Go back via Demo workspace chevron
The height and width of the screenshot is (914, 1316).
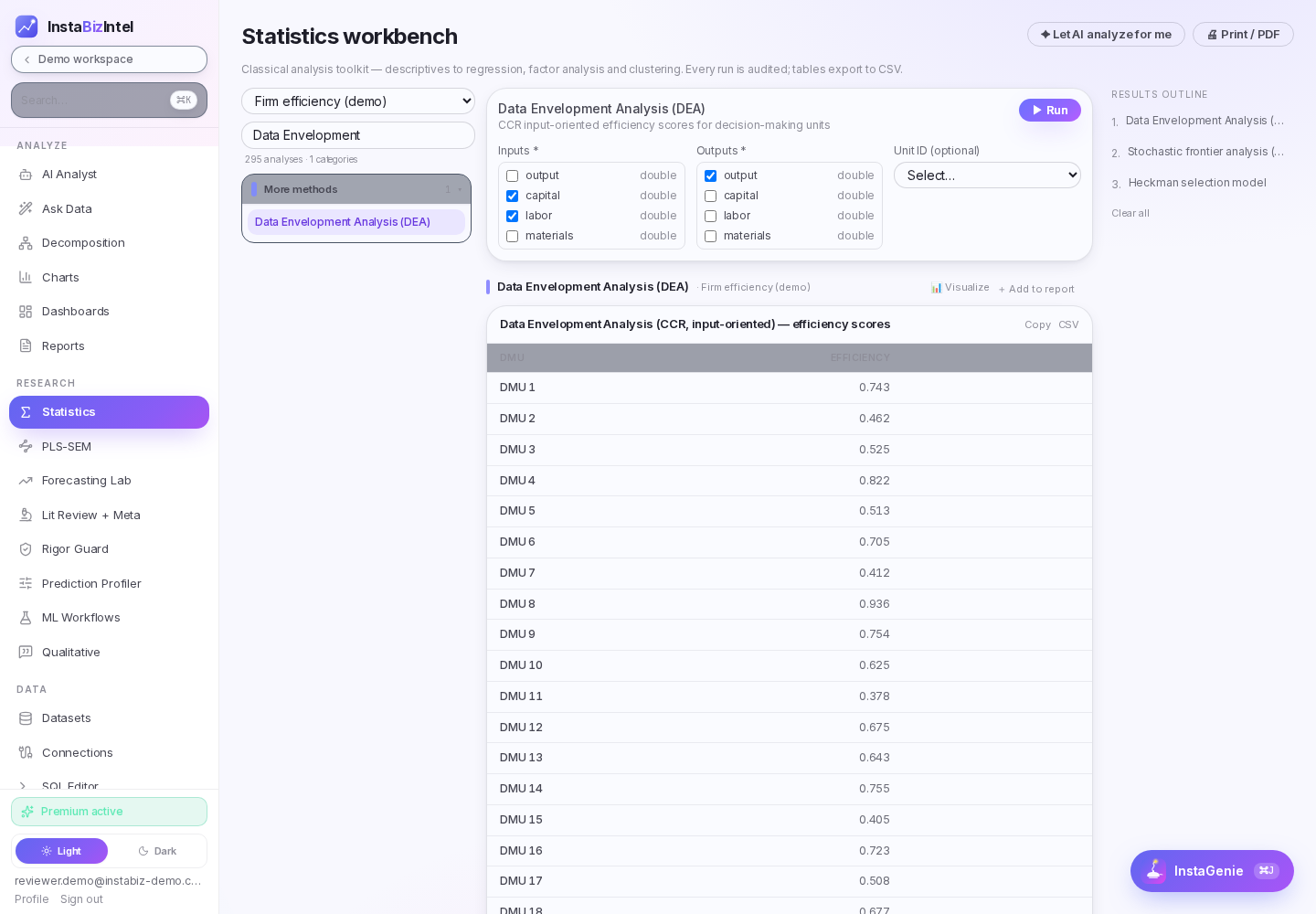click(x=27, y=59)
